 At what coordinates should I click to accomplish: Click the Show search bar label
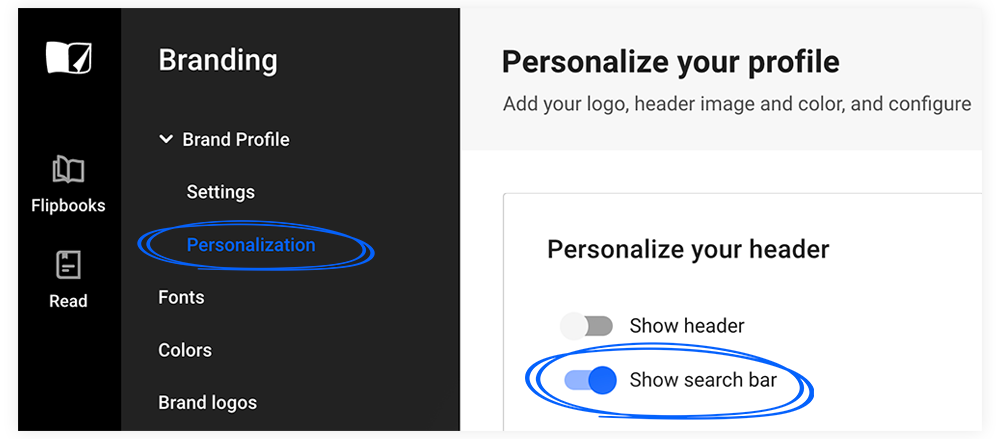703,380
